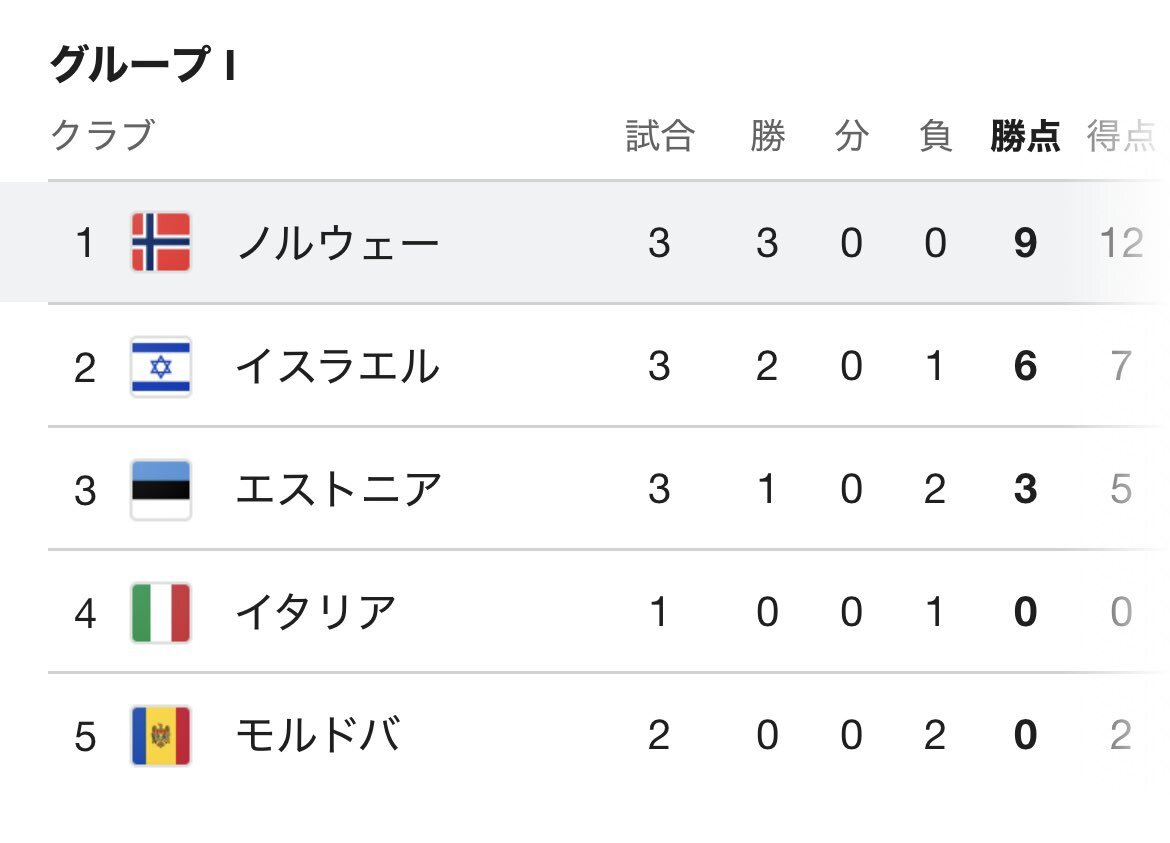This screenshot has width=1170, height=843.
Task: Click the Estonia flag icon
Action: (x=161, y=489)
